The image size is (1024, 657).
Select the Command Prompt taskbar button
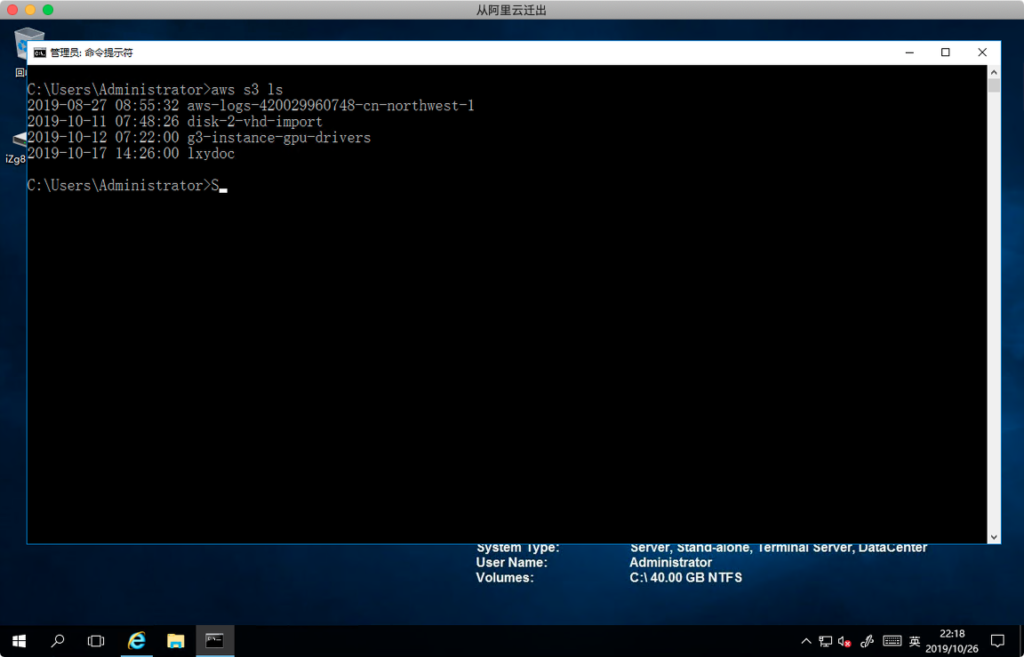point(214,640)
